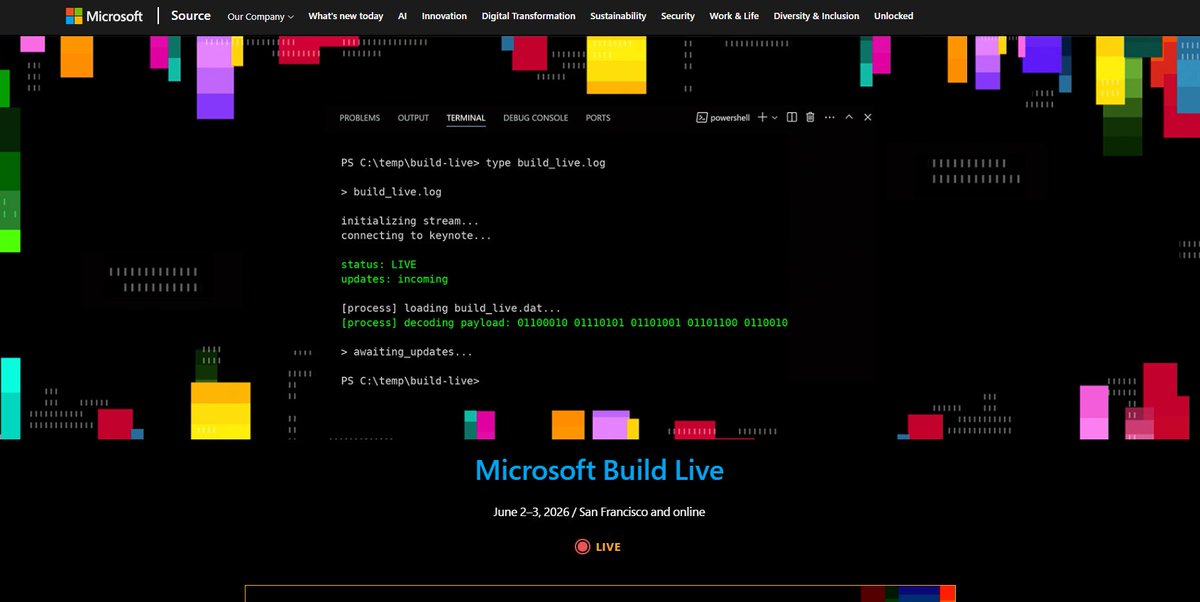Open the terminal more actions ellipsis
The image size is (1200, 602).
click(829, 118)
